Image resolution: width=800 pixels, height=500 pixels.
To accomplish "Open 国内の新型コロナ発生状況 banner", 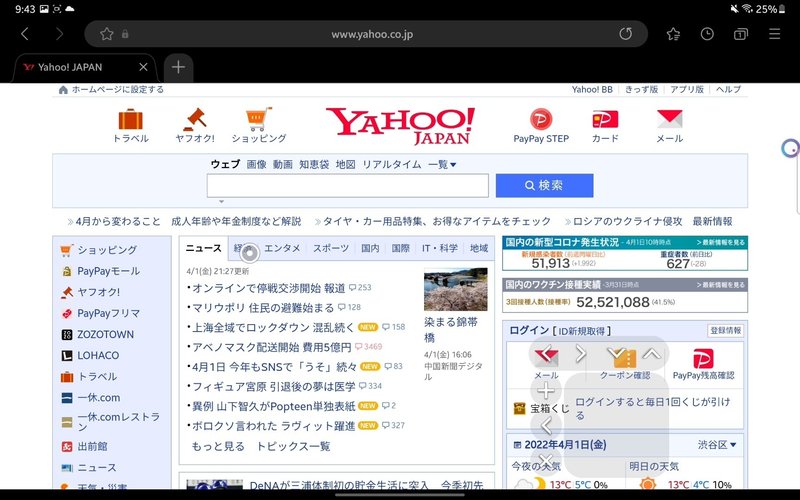I will 625,253.
